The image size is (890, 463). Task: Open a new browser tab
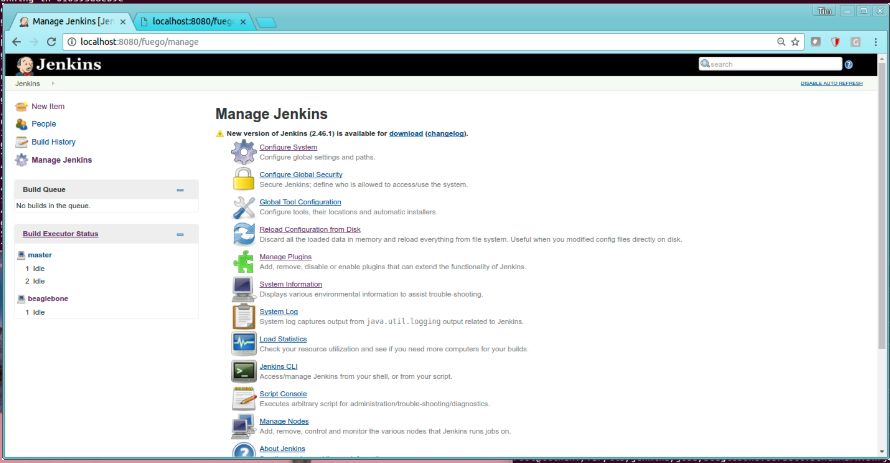tap(266, 23)
